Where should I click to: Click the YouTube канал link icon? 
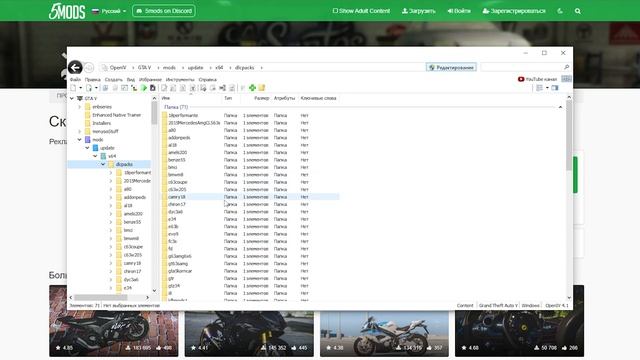click(x=521, y=79)
